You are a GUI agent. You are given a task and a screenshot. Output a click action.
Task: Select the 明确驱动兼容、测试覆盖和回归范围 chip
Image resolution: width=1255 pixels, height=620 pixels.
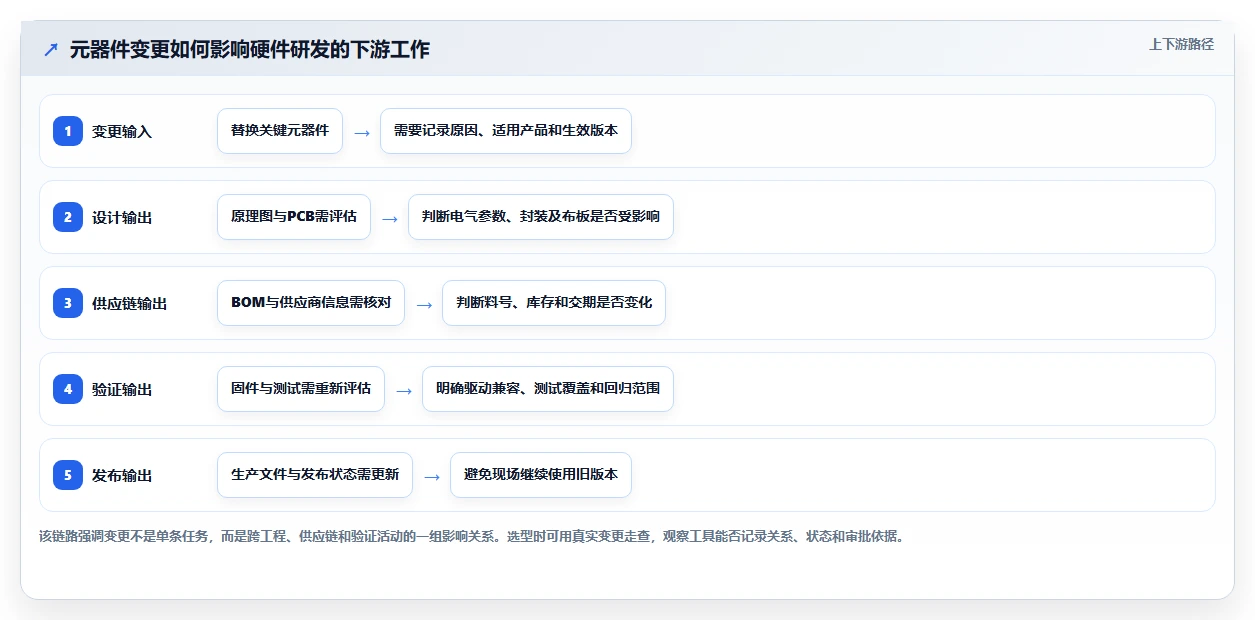pos(548,389)
